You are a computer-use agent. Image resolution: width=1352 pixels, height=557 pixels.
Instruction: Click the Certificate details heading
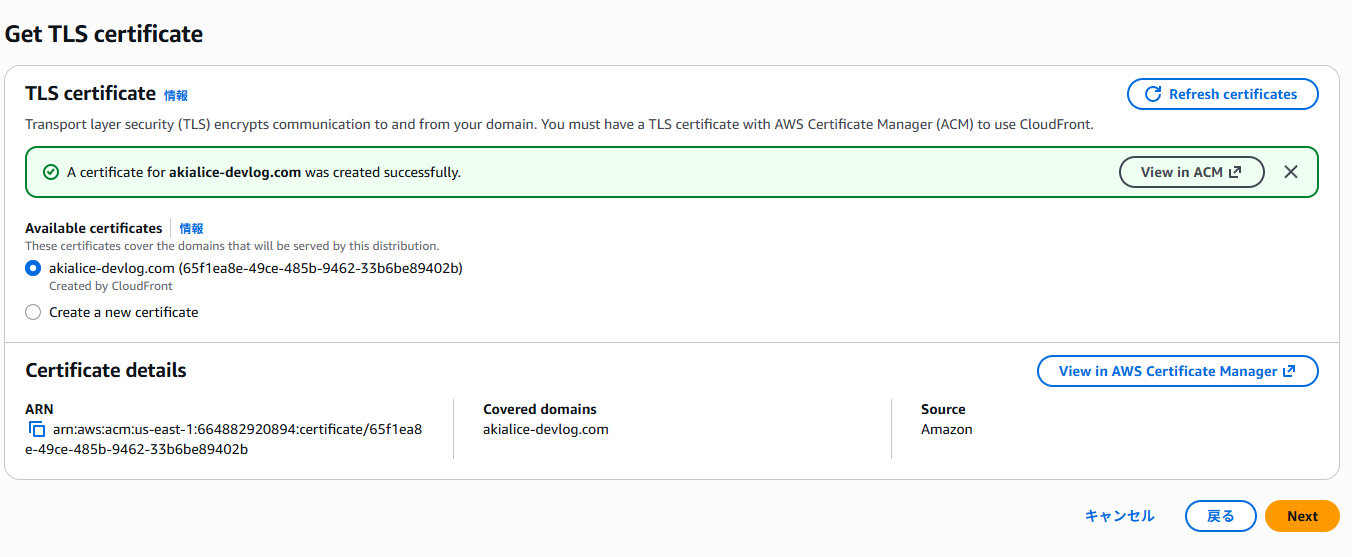(x=106, y=370)
